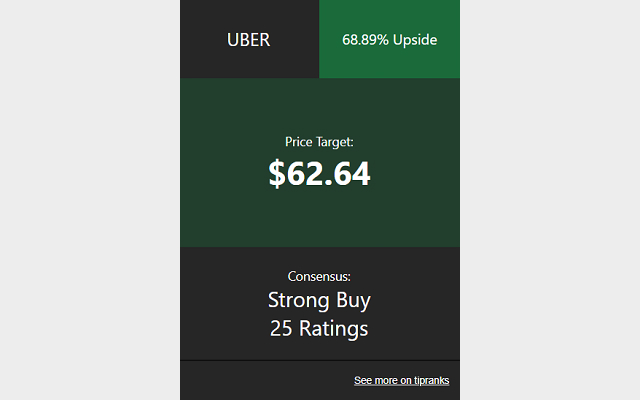This screenshot has height=400, width=640.
Task: Select the 68.89% Upside badge
Action: (389, 39)
